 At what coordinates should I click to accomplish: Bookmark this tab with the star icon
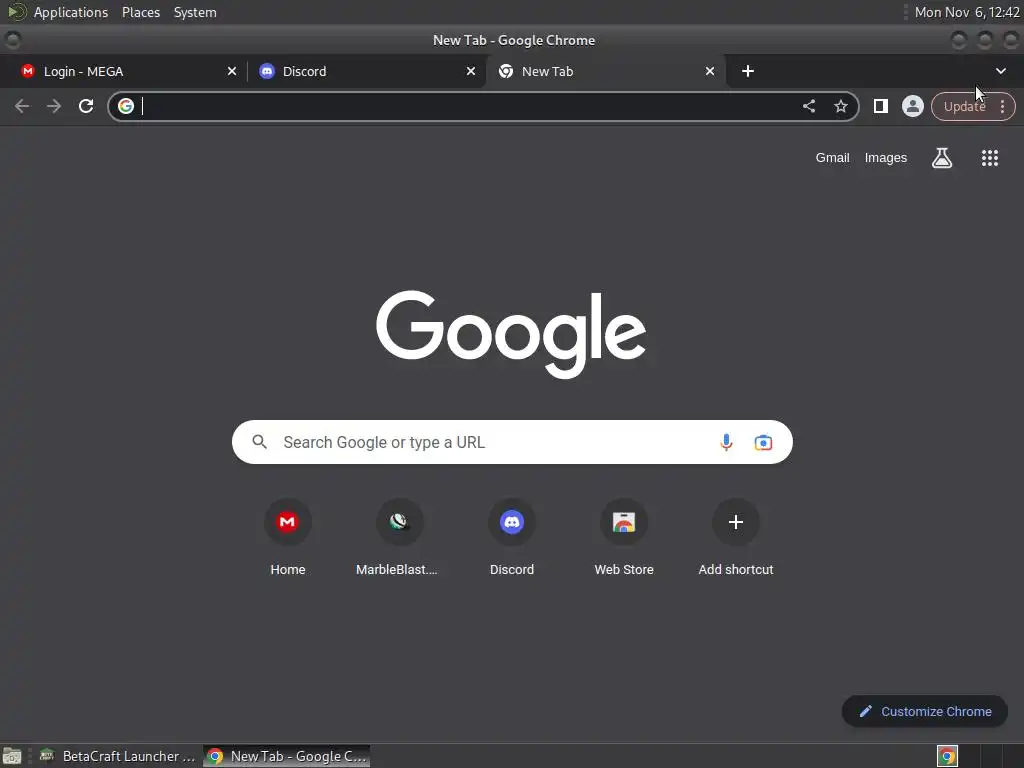pos(840,106)
